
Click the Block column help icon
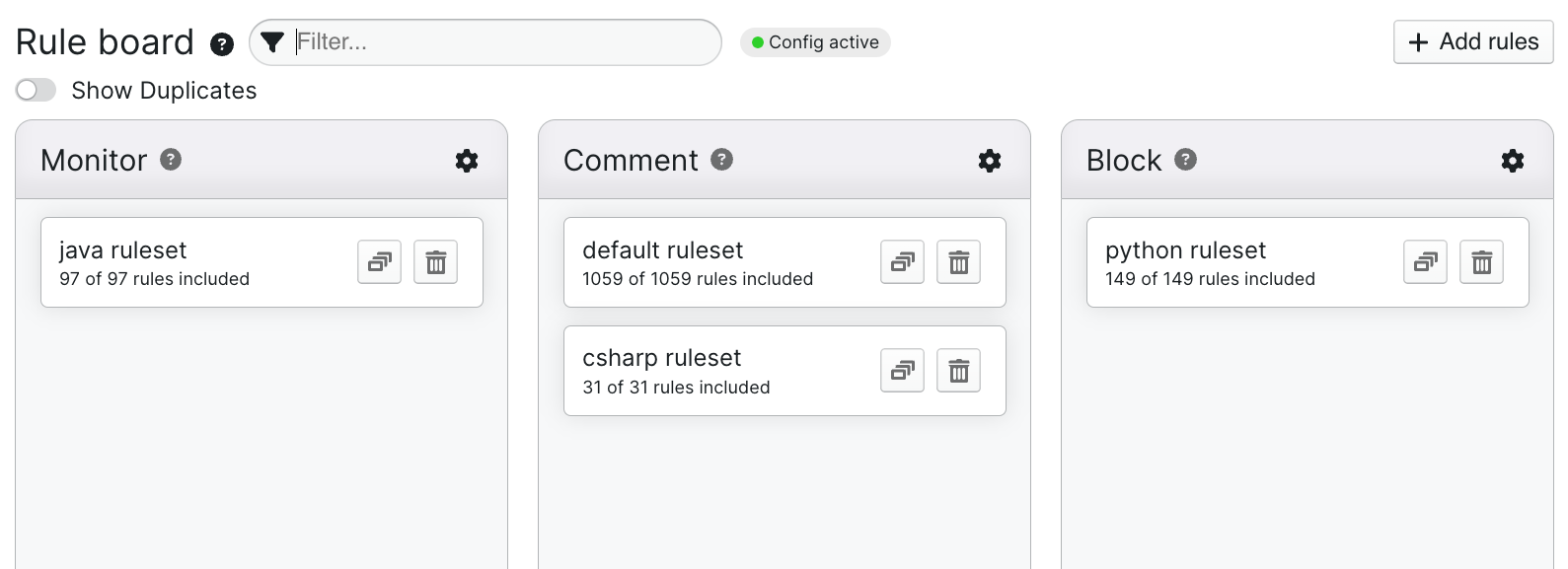(1185, 160)
